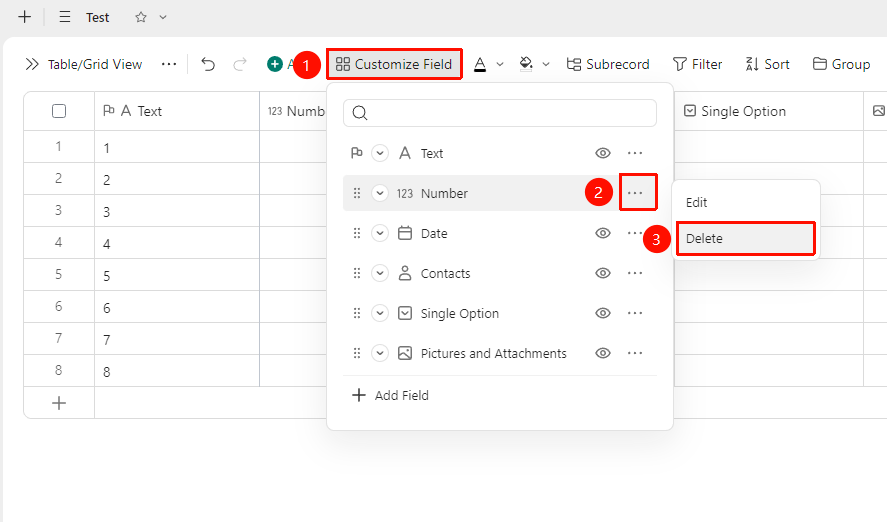Open more options for Text field
The height and width of the screenshot is (522, 887).
coord(635,153)
